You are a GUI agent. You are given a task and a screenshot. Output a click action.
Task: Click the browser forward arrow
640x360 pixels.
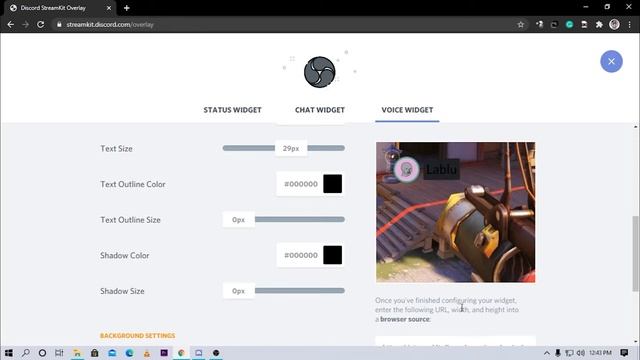click(25, 24)
